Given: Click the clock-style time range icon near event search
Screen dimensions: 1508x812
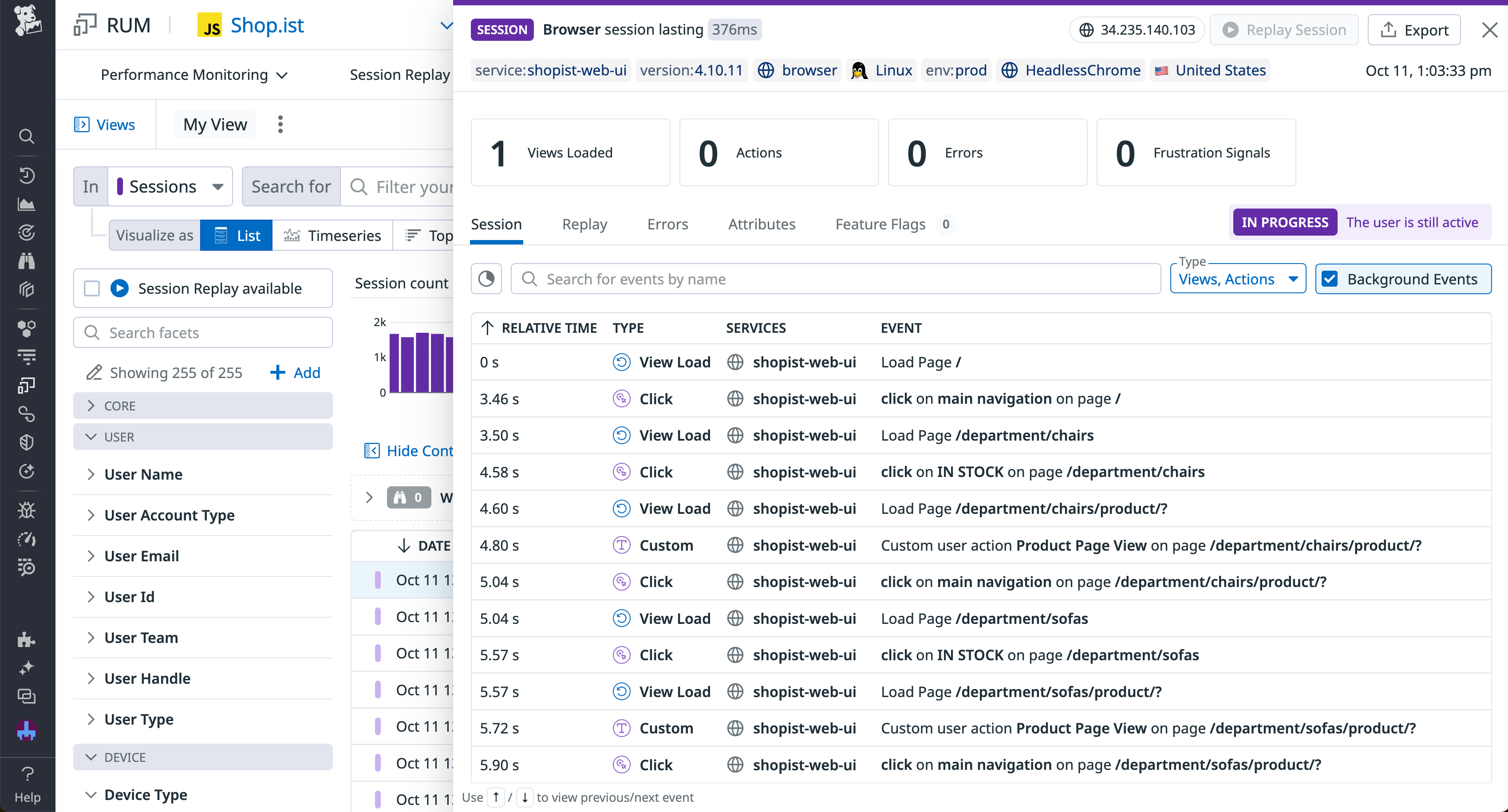Looking at the screenshot, I should pos(486,279).
